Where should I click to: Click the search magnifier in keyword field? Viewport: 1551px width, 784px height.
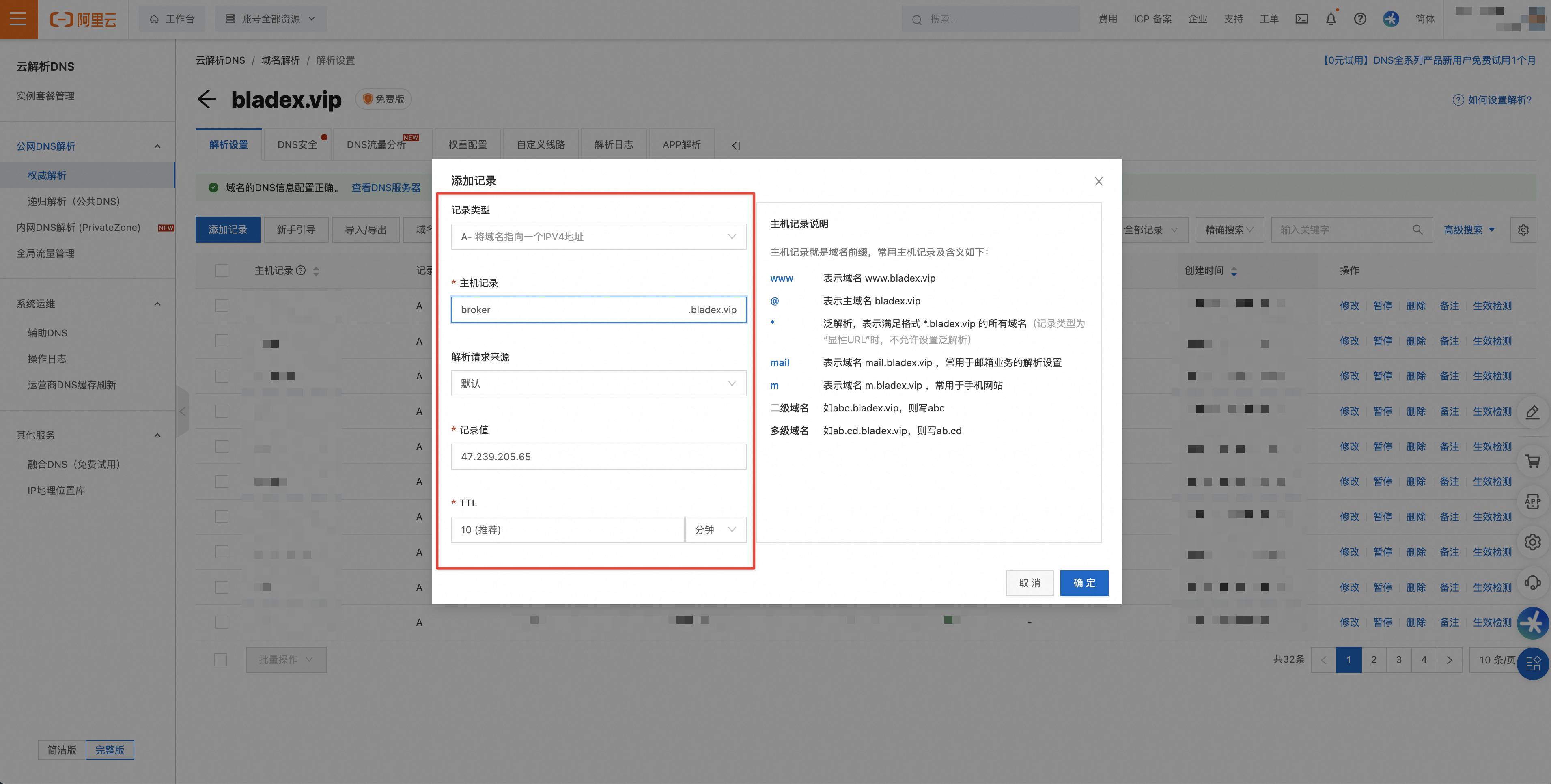tap(1417, 229)
